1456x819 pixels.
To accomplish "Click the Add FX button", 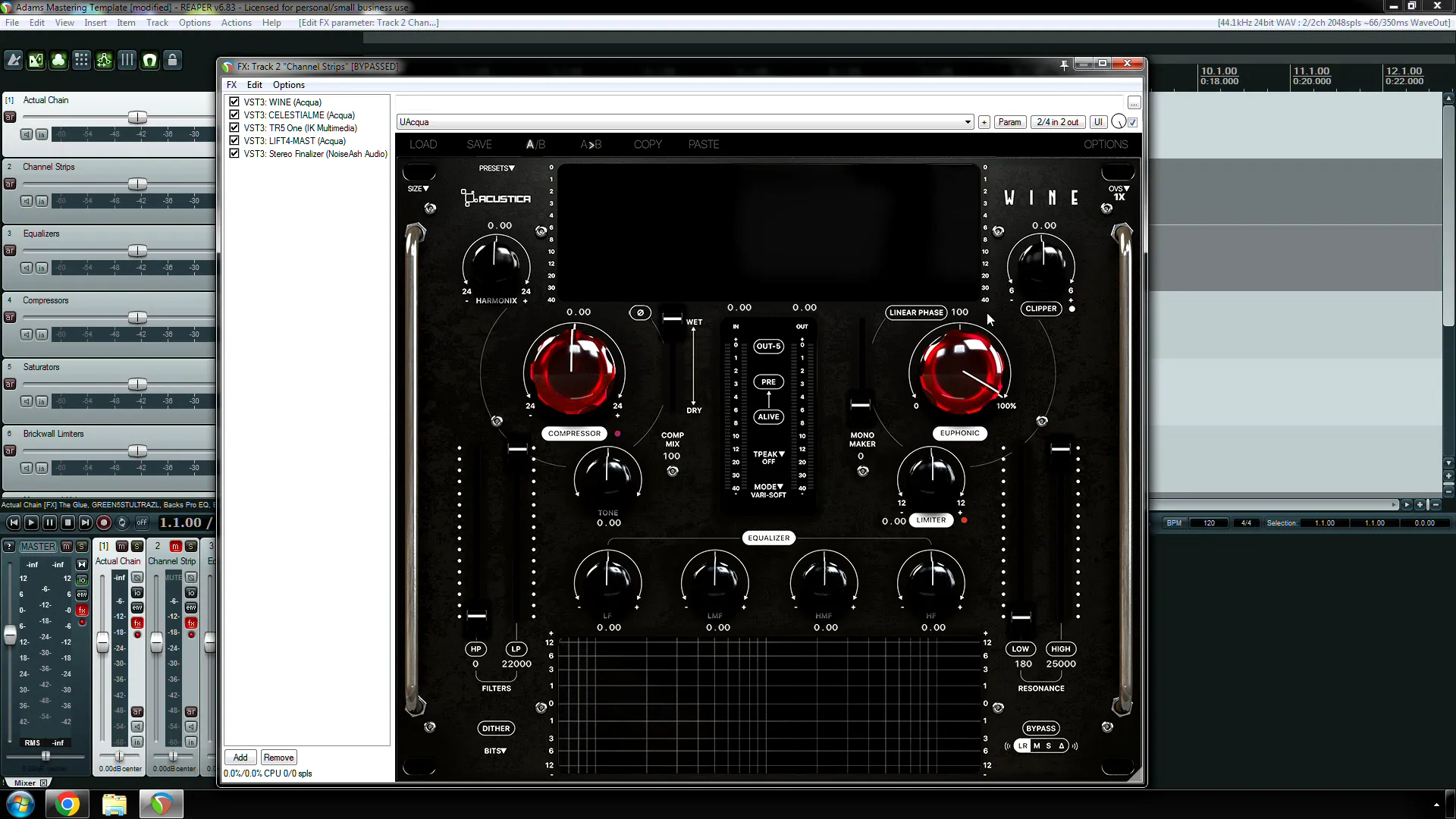I will (240, 758).
